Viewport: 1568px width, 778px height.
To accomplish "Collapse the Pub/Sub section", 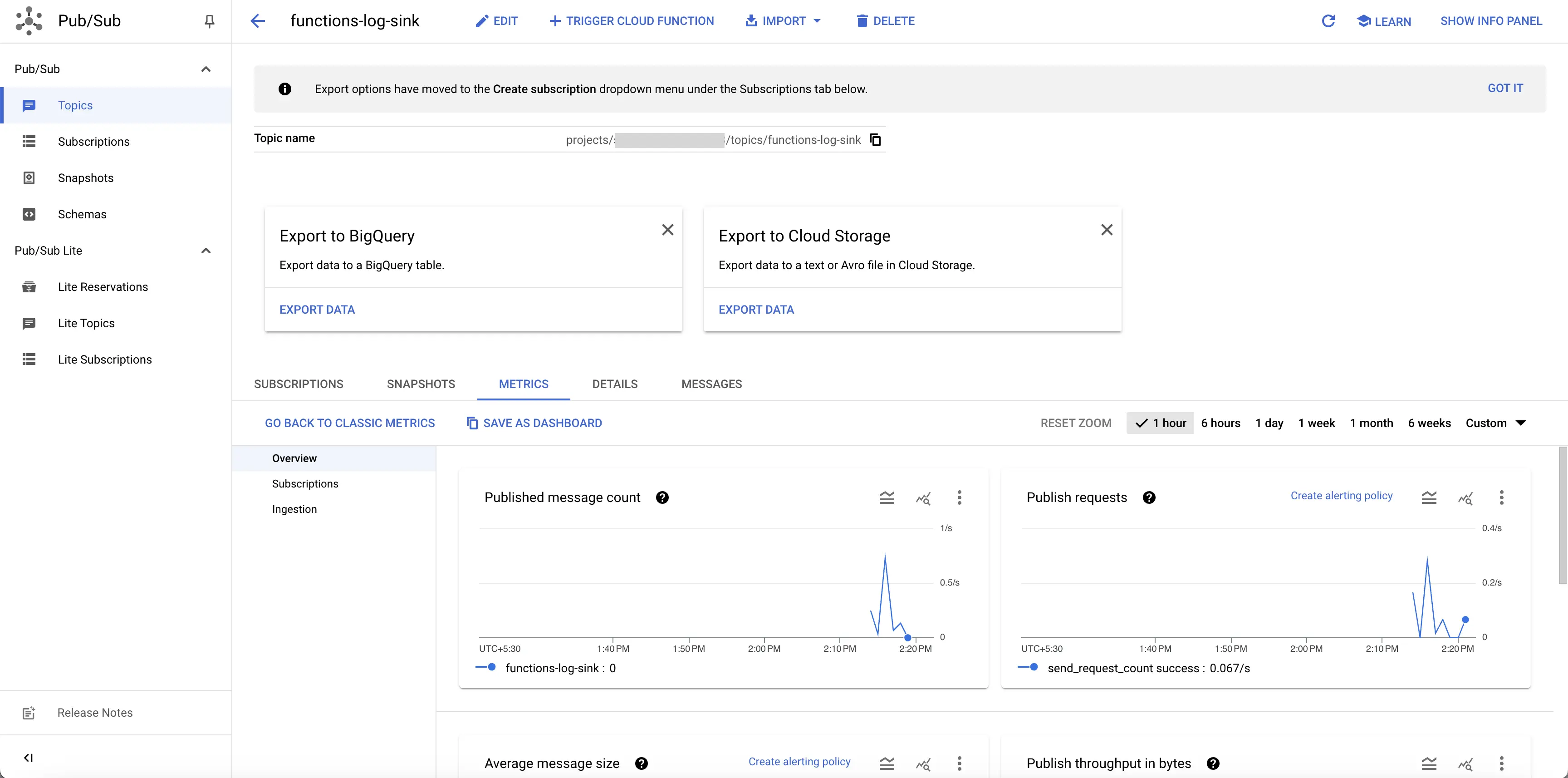I will tap(206, 69).
